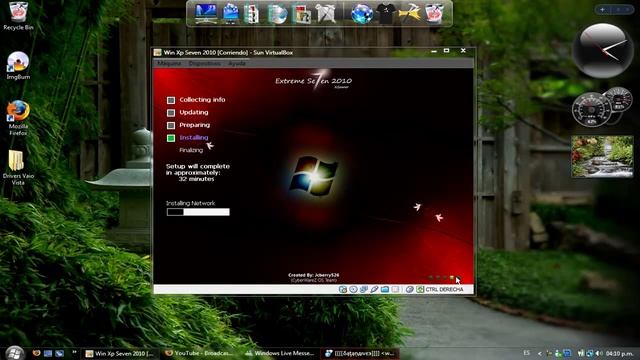This screenshot has width=640, height=360.
Task: Select the Drivers Vaio Vista folder
Action: [x=18, y=167]
